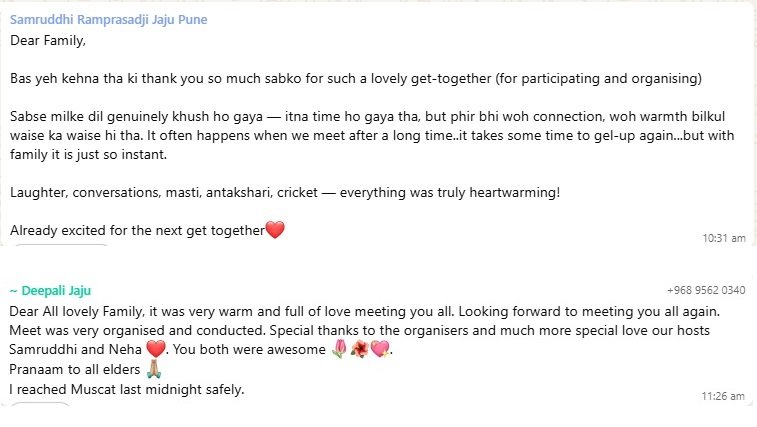This screenshot has height=427, width=757.
Task: Click the folded hands emoji after "elders"
Action: pyautogui.click(x=154, y=369)
